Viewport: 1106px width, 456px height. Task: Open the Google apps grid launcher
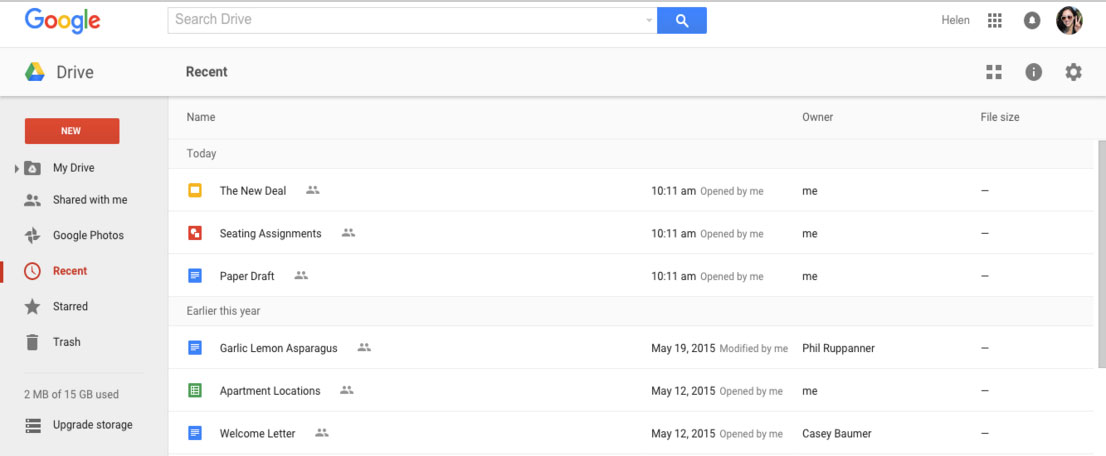point(994,20)
